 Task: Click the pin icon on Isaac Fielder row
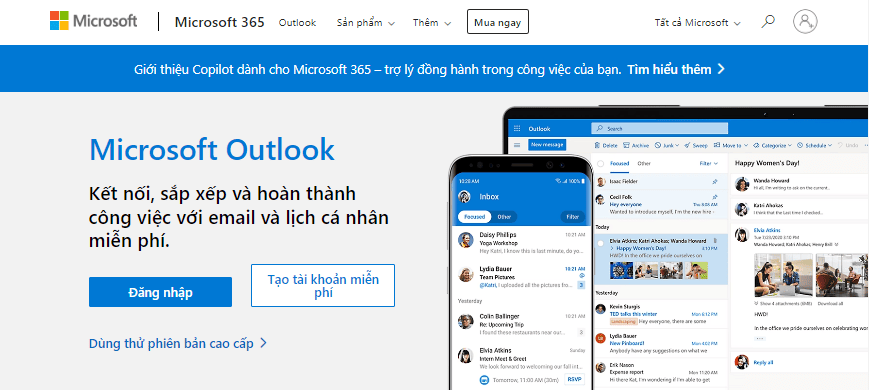[715, 181]
